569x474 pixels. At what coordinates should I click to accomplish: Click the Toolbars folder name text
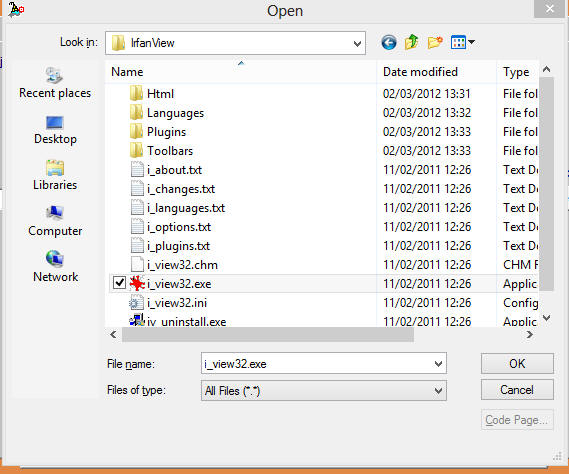[170, 151]
